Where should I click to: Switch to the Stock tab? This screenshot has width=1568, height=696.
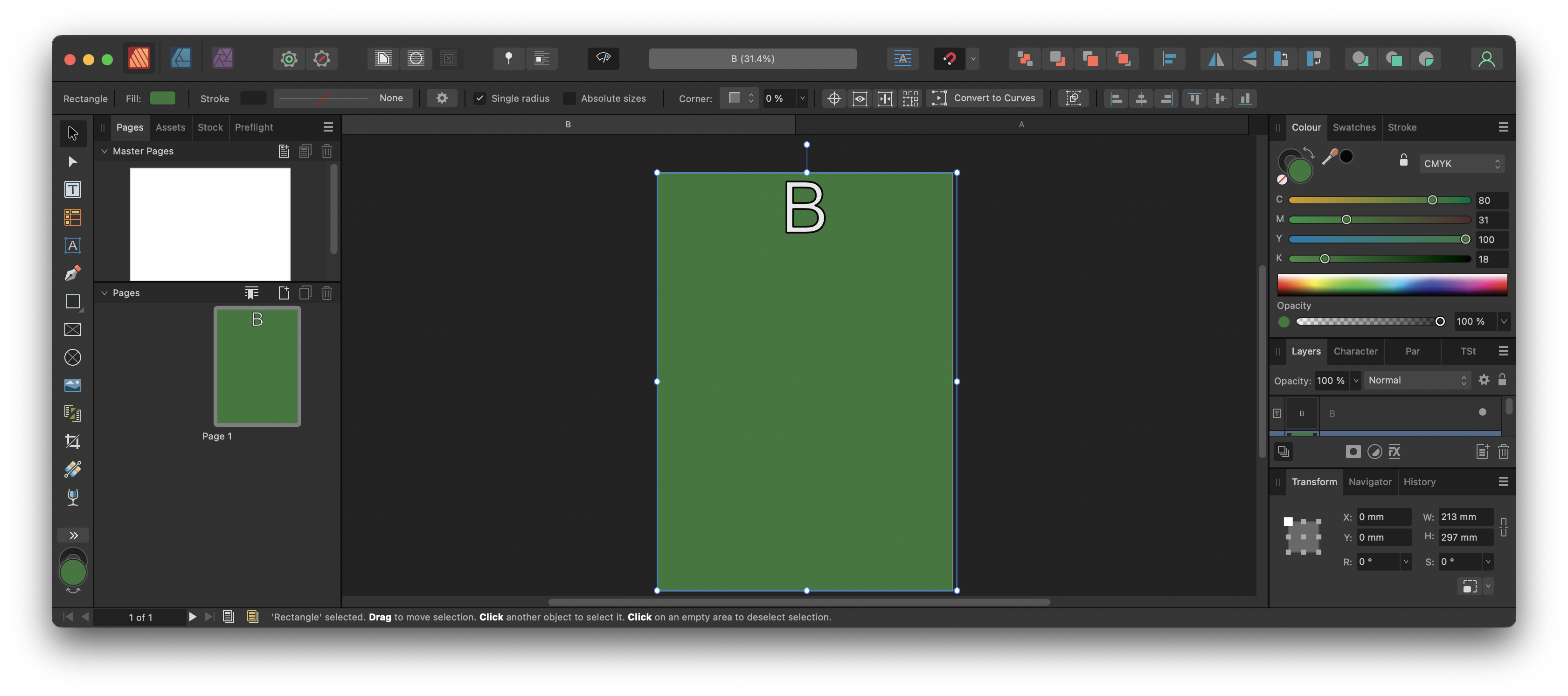(x=210, y=127)
